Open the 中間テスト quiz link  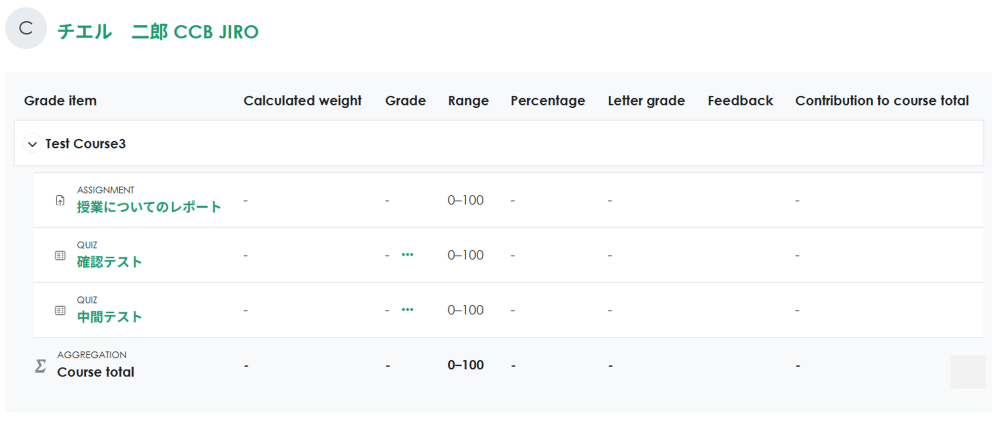coord(110,317)
